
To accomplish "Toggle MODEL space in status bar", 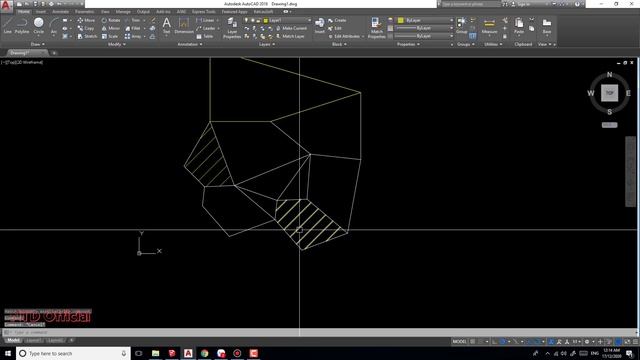I will [x=459, y=341].
